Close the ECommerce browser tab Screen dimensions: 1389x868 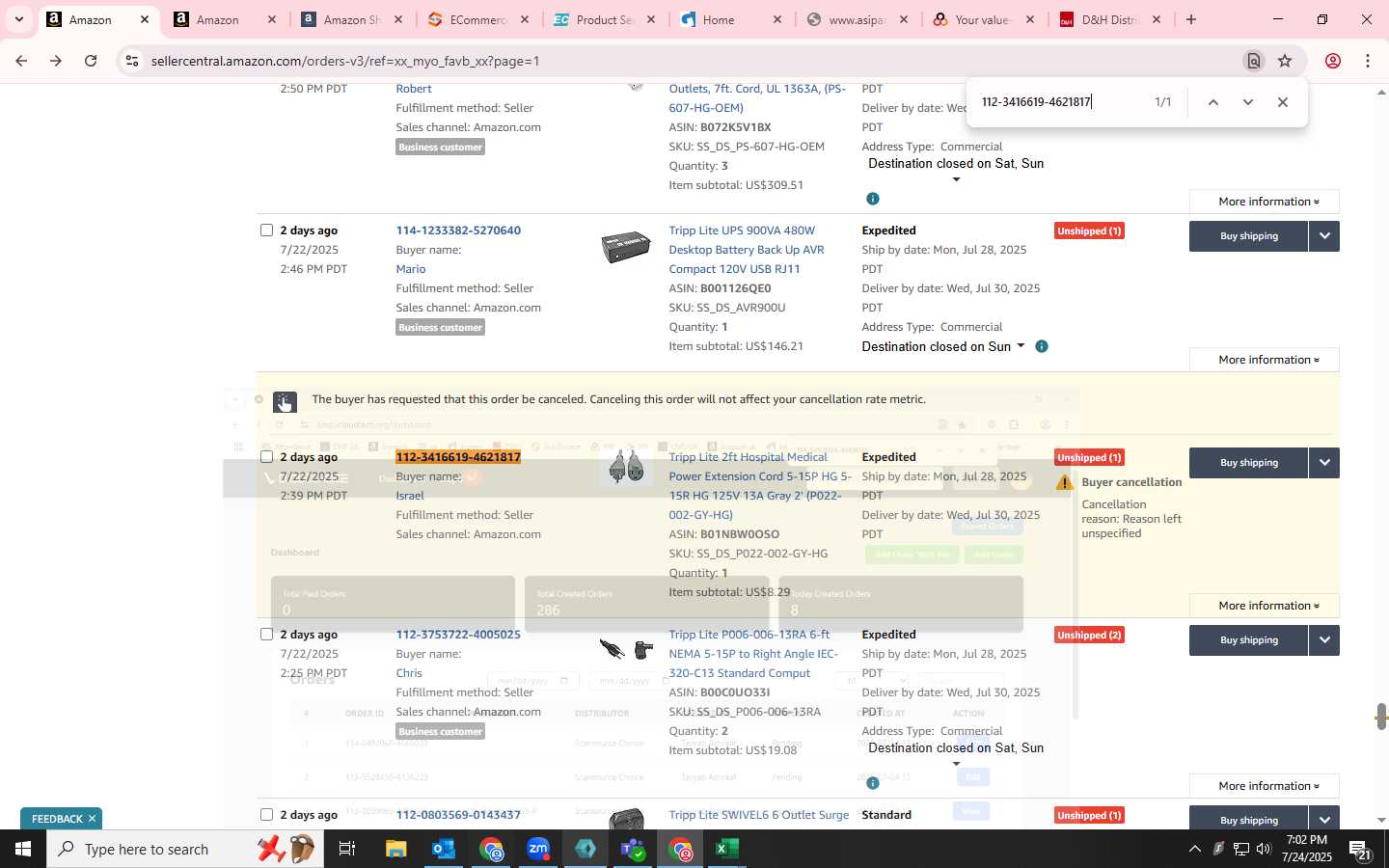[x=525, y=19]
